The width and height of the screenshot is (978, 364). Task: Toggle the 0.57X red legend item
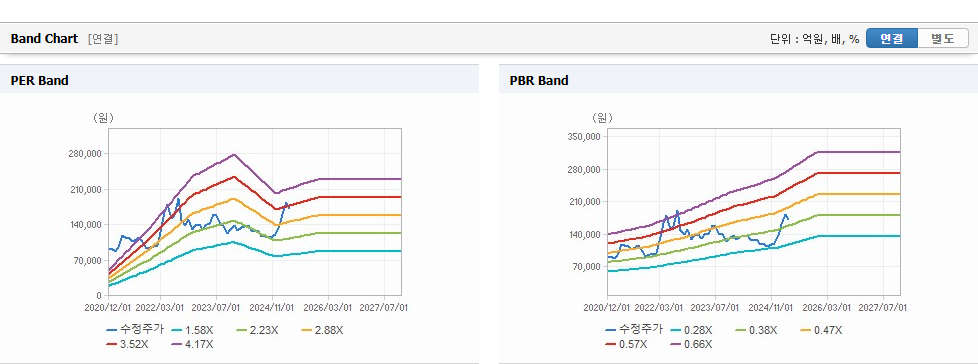pyautogui.click(x=627, y=344)
